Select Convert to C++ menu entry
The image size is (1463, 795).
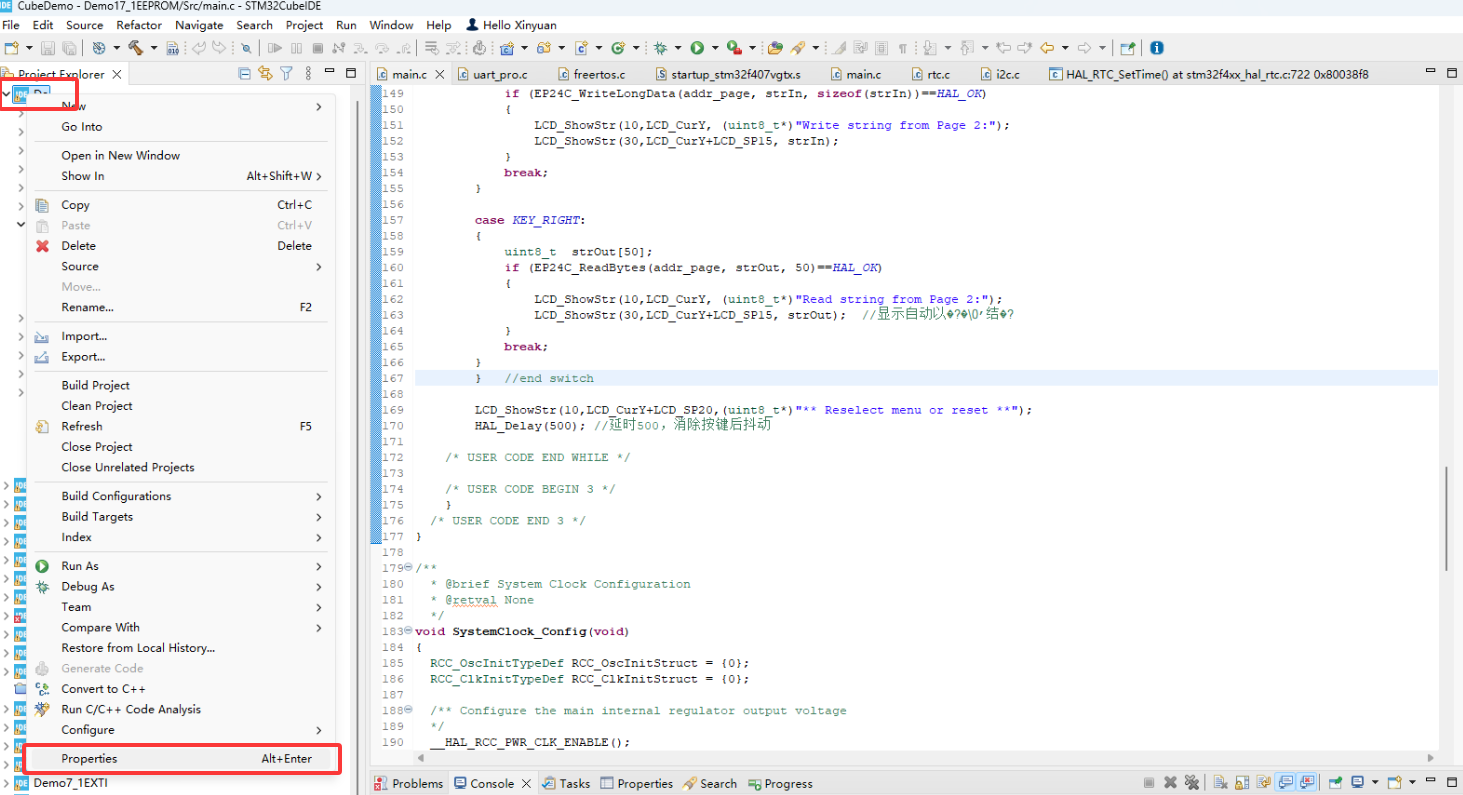(180, 689)
